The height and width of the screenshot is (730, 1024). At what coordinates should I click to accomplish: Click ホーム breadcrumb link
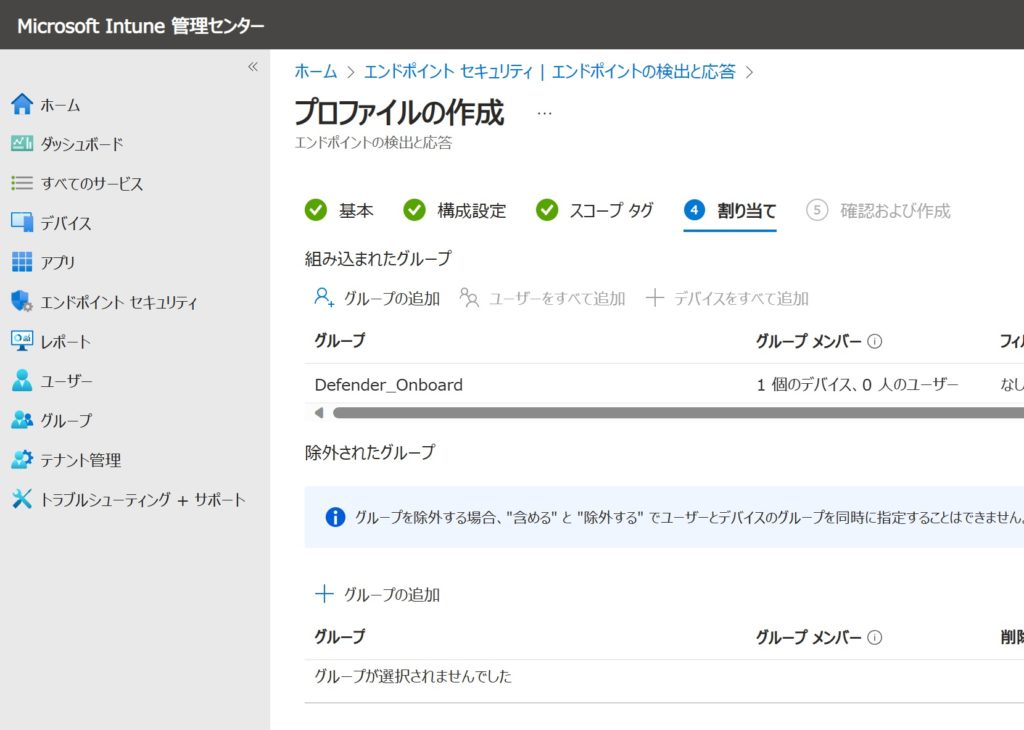tap(315, 72)
